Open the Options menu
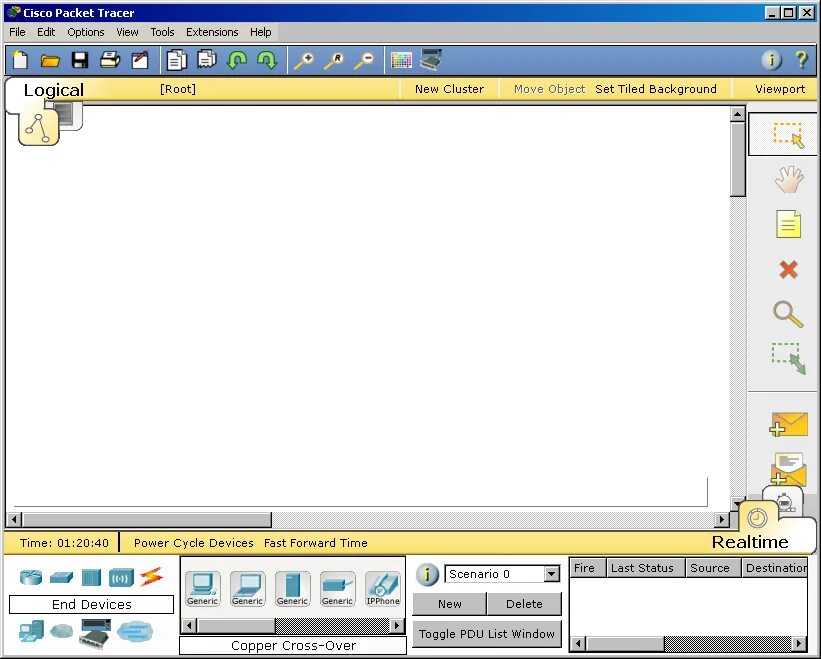Viewport: 821px width, 659px height. (86, 32)
